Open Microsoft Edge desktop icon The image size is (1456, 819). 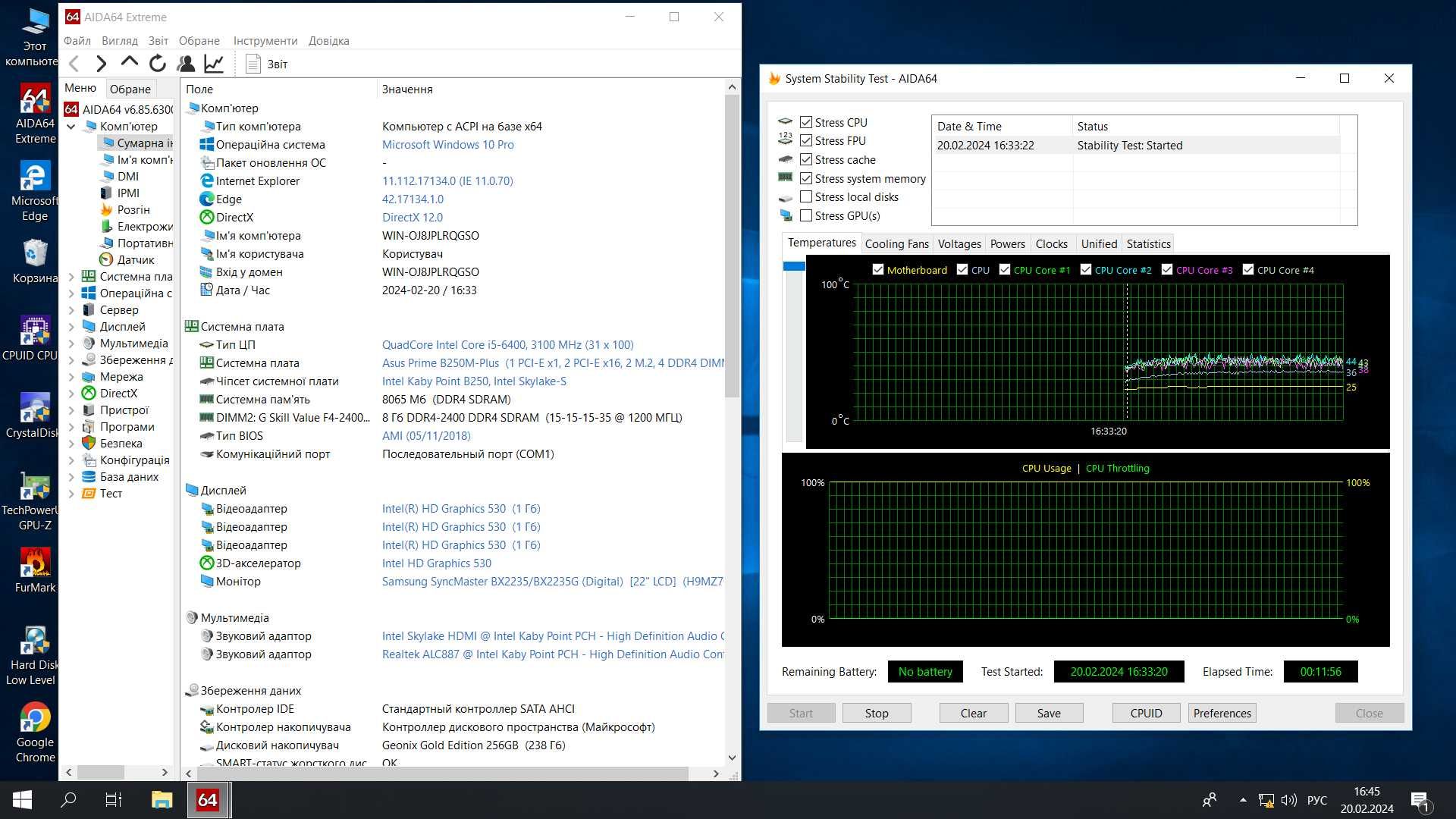point(35,191)
